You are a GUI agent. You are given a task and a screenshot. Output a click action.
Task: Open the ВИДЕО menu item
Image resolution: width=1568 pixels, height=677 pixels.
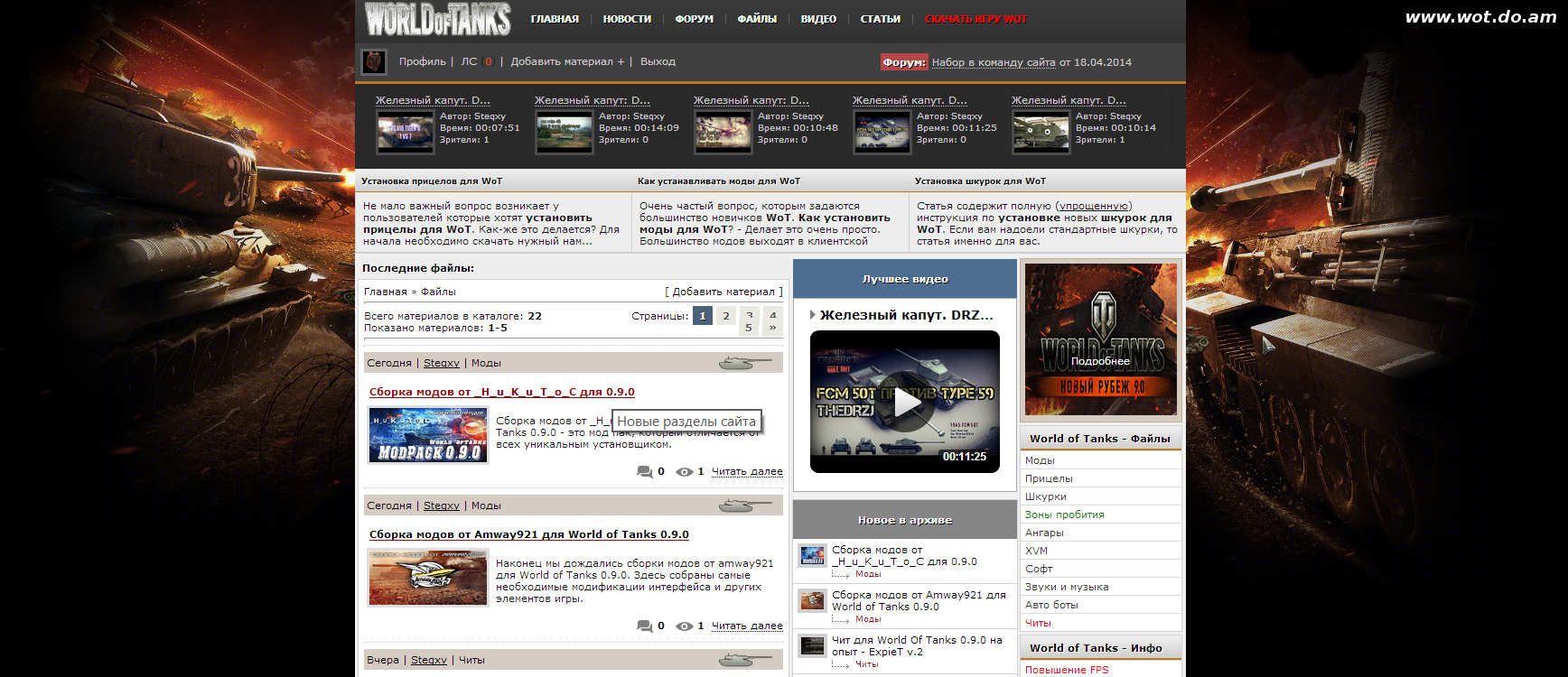tap(818, 19)
